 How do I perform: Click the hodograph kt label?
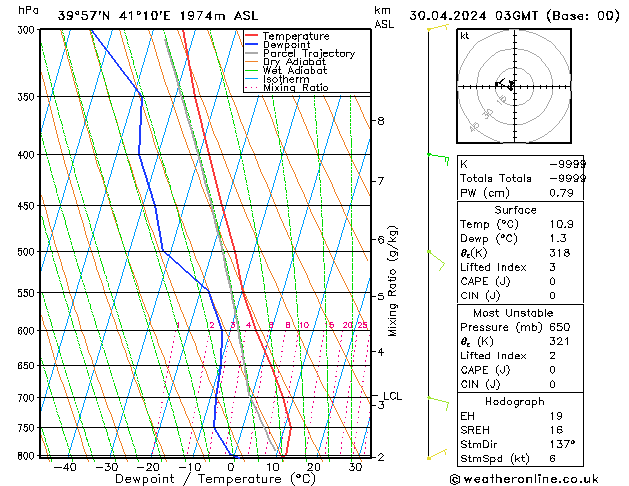tap(465, 36)
